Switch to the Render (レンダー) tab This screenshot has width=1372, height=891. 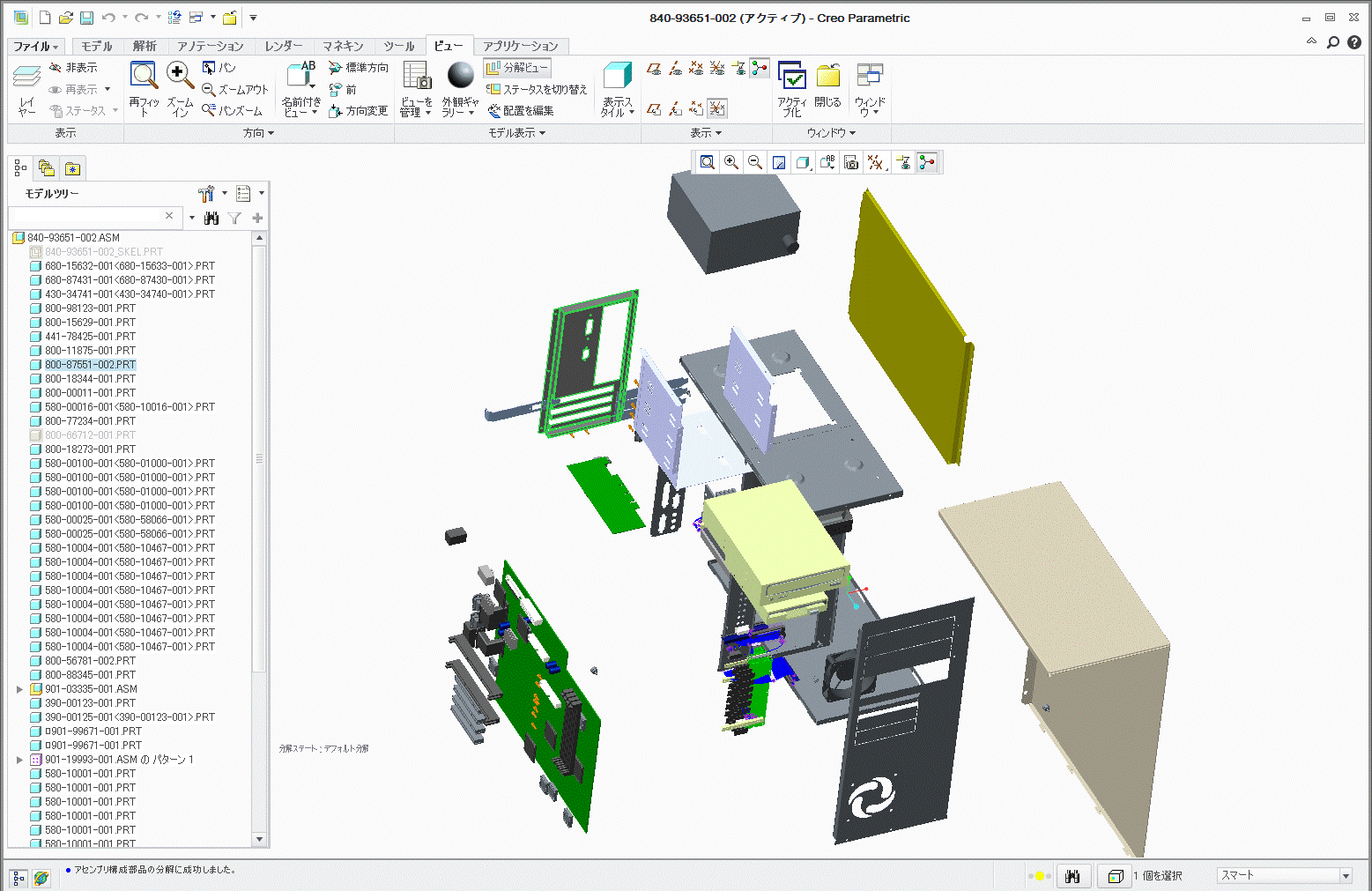coord(284,47)
